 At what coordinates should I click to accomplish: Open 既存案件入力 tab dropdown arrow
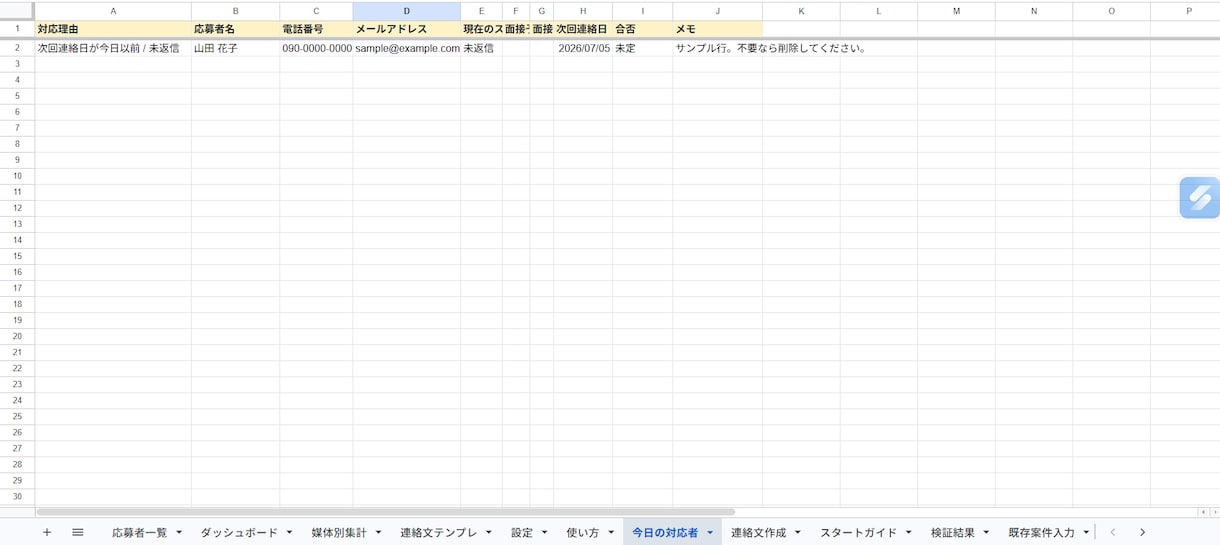point(1086,533)
